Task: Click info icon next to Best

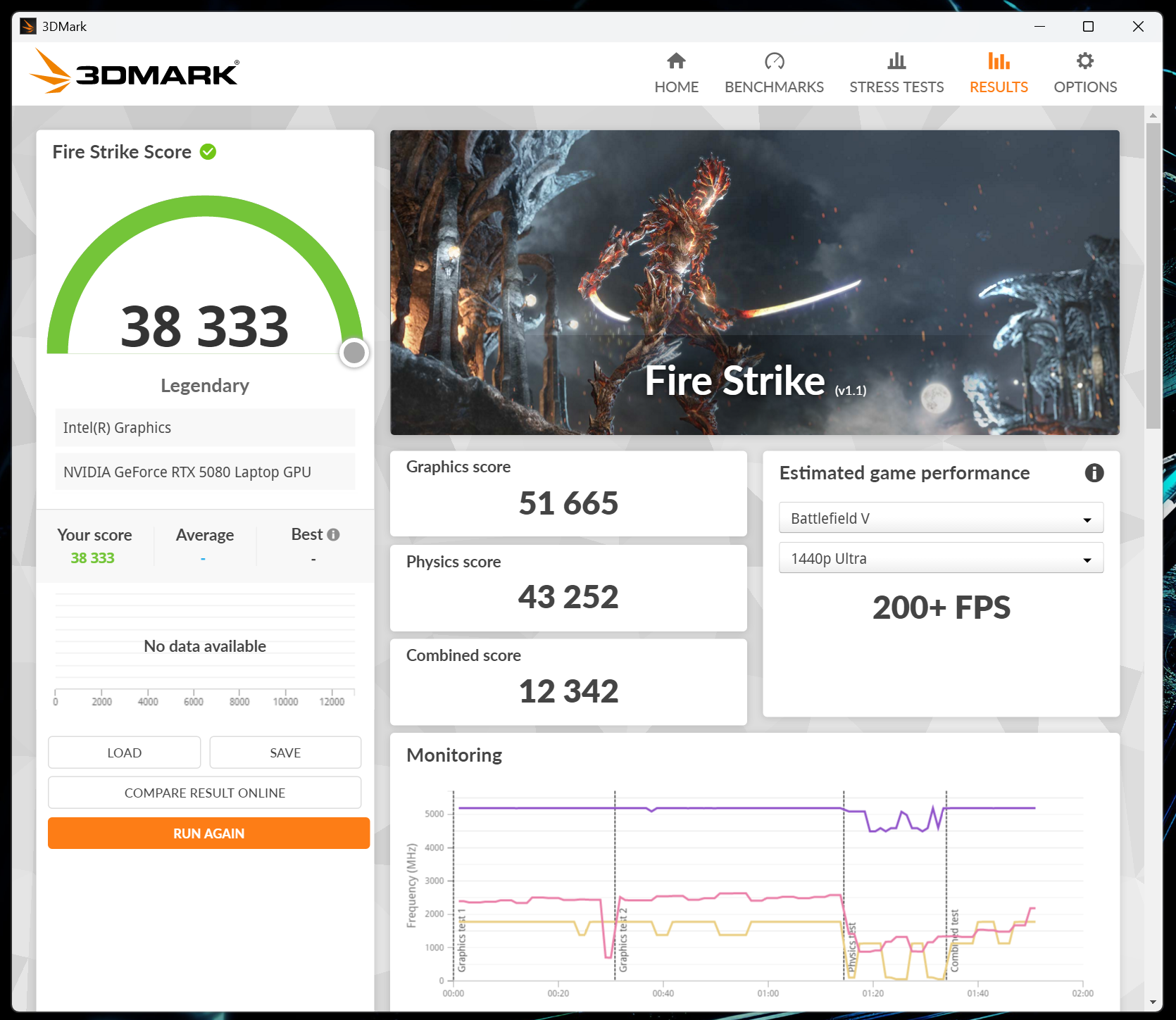Action: coord(334,535)
